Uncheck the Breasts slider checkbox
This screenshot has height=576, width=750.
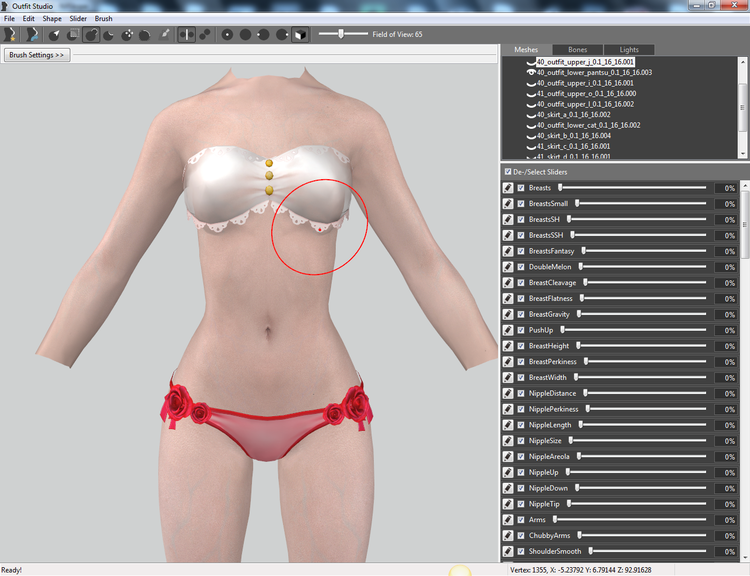pos(521,188)
